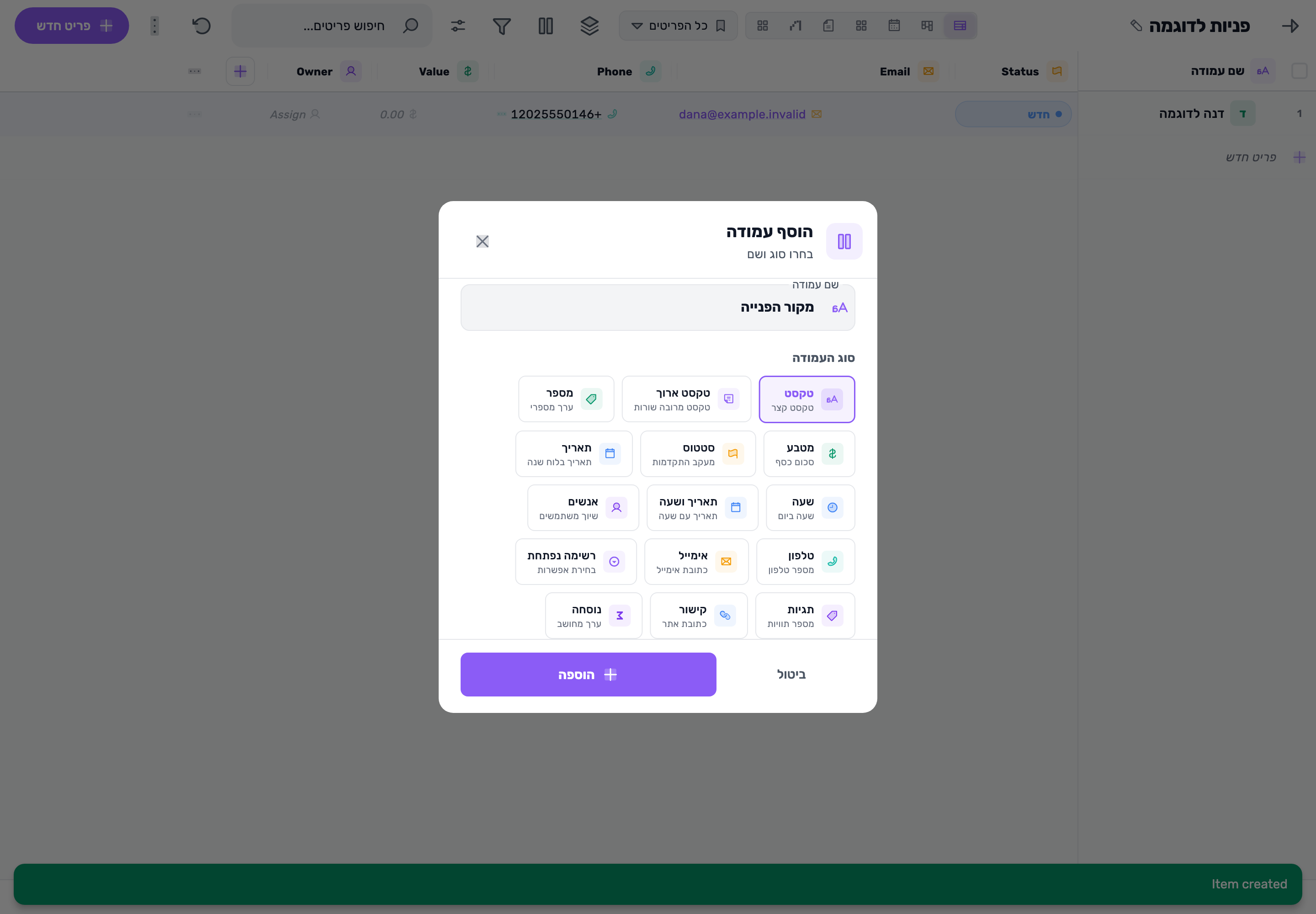1316x914 pixels.
Task: Switch to the calendar view icon
Action: pyautogui.click(x=894, y=26)
